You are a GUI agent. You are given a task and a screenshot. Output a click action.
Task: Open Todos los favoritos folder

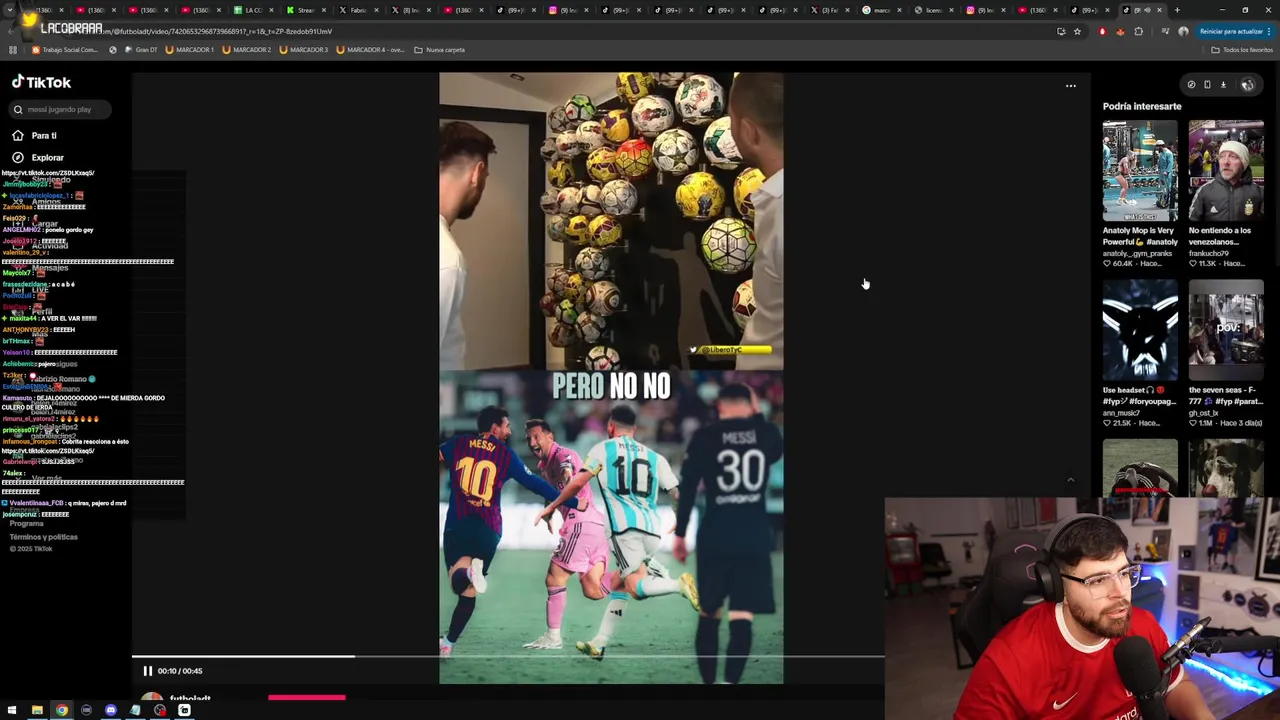tap(1241, 50)
